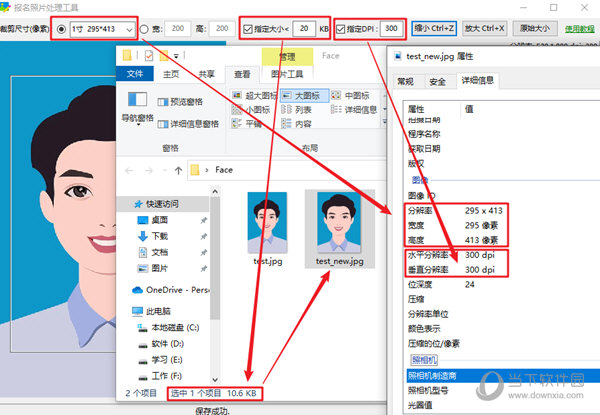
Task: Select the custom 宽/高 size radio button
Action: pyautogui.click(x=144, y=29)
